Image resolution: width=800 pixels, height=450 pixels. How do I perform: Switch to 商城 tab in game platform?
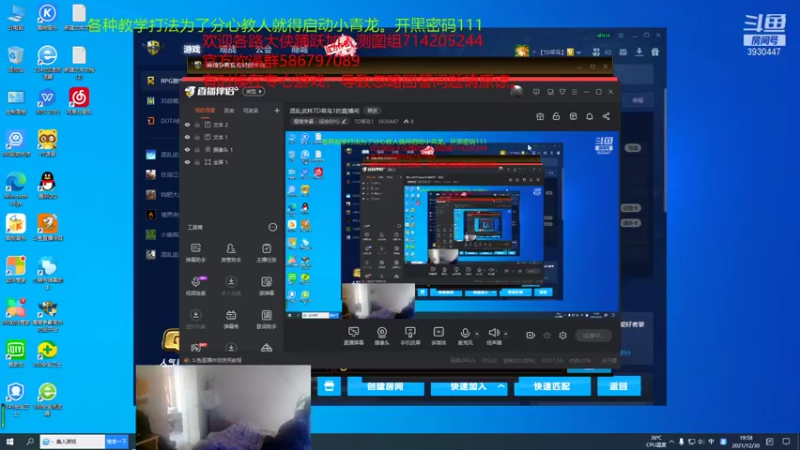click(x=299, y=49)
